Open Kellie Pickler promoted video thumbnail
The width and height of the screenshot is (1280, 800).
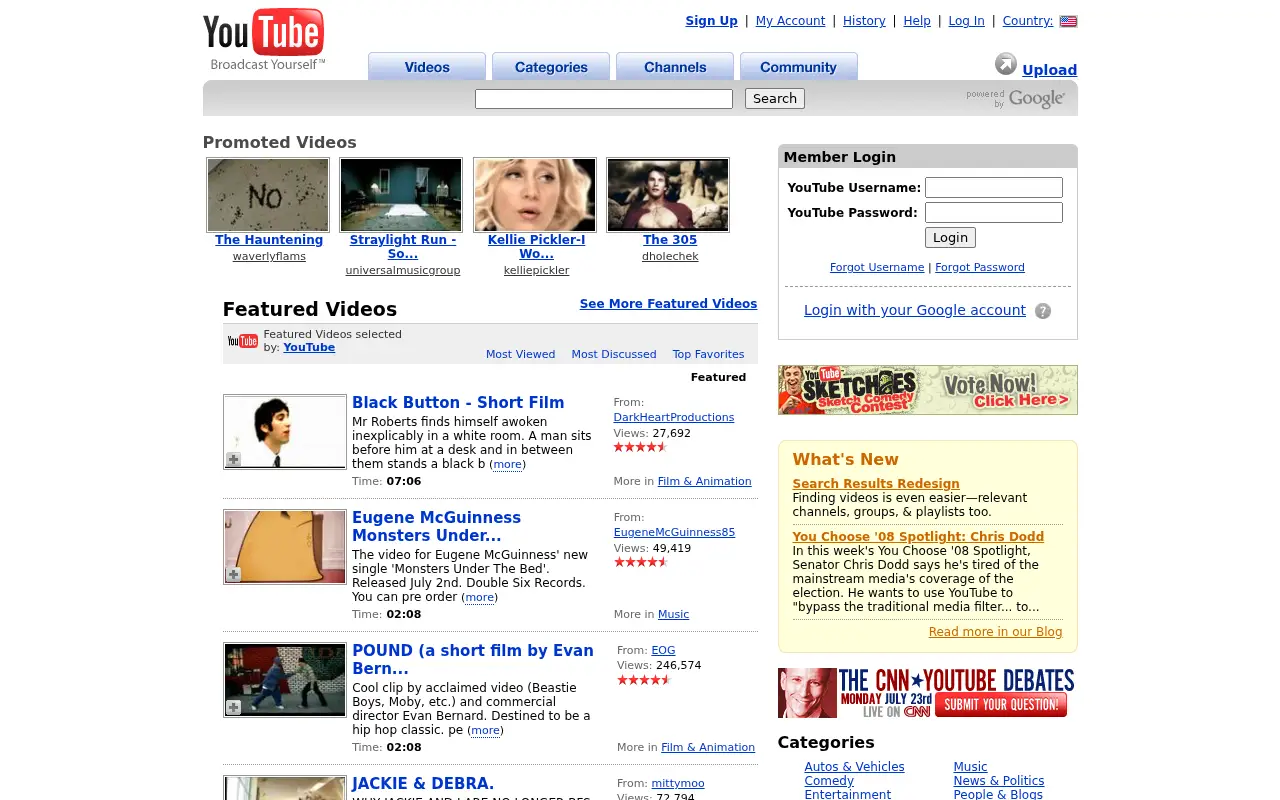pos(535,195)
